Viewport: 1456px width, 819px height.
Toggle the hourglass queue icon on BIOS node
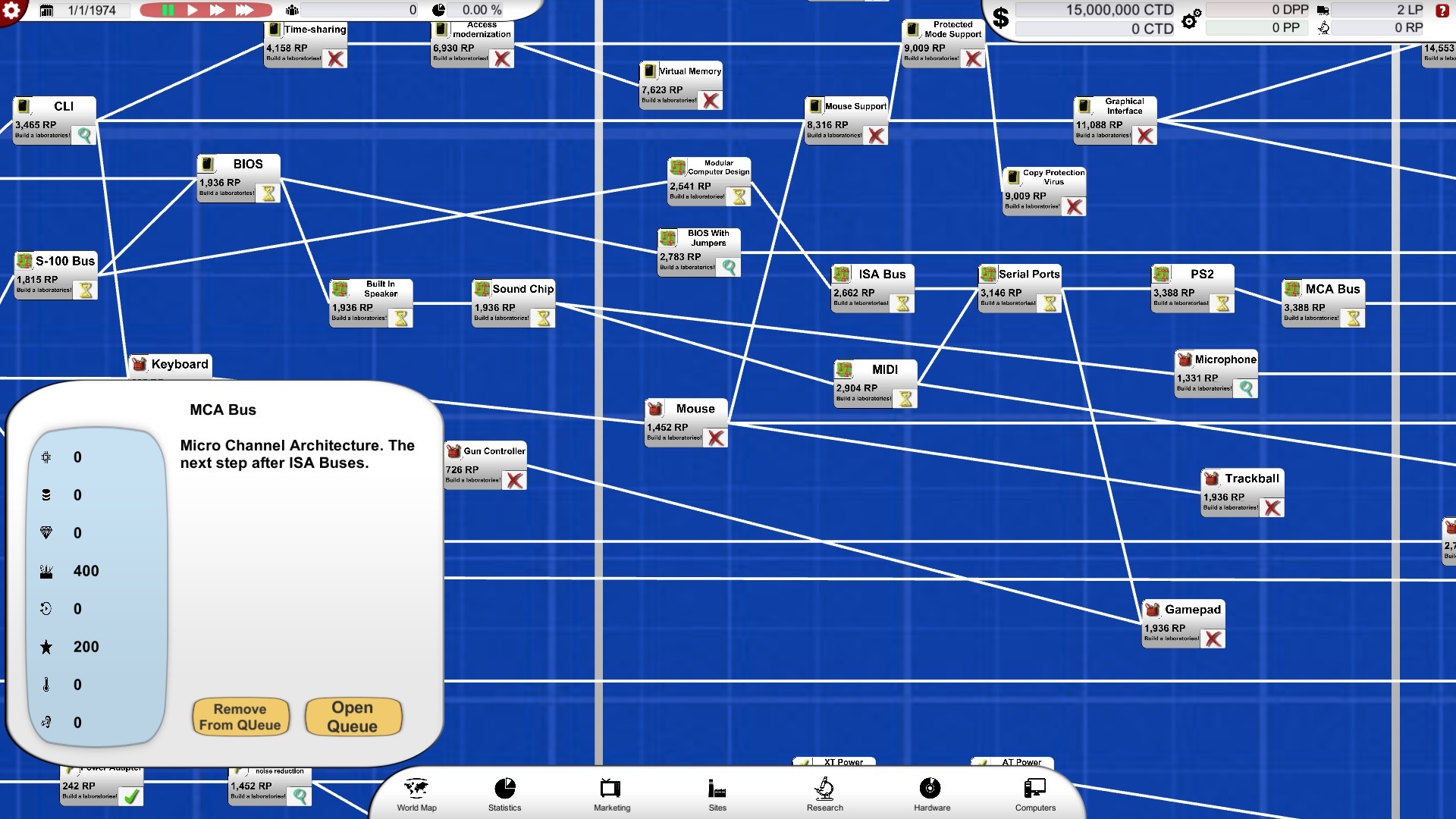[x=268, y=193]
